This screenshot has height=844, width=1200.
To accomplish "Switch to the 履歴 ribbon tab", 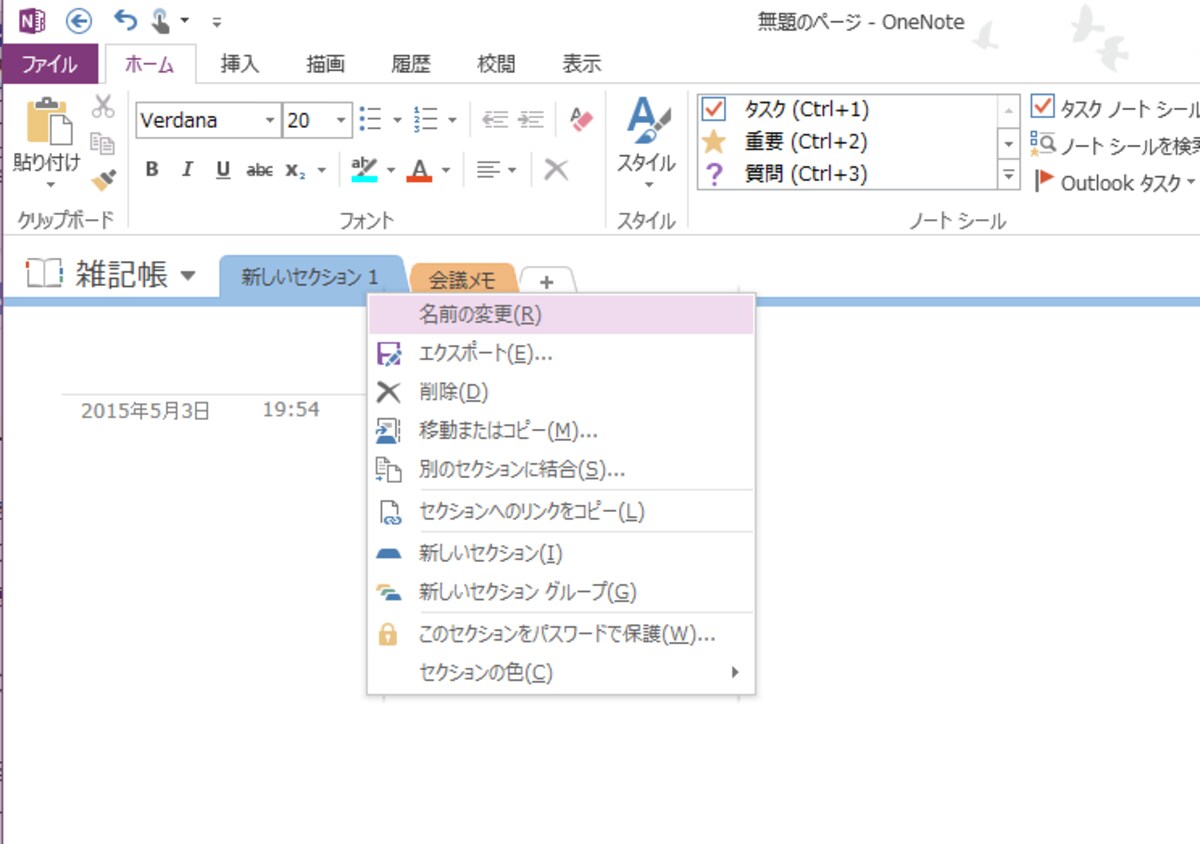I will (x=411, y=65).
